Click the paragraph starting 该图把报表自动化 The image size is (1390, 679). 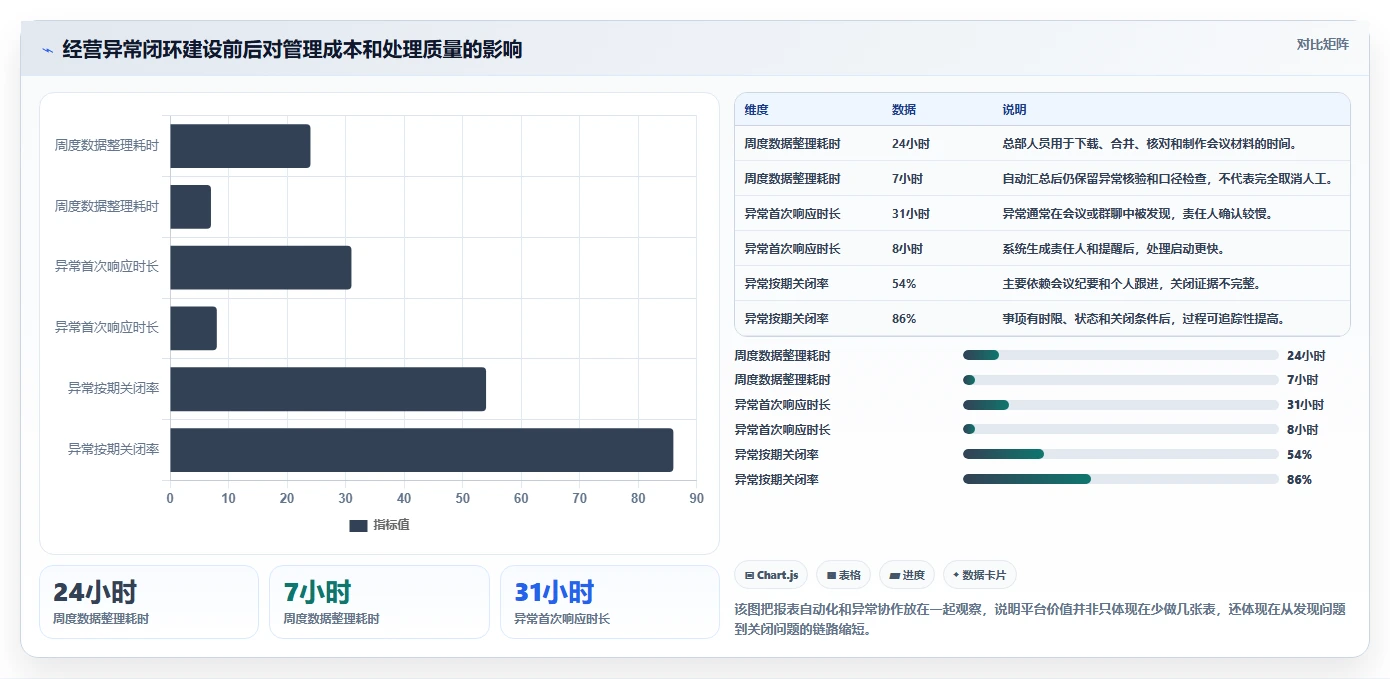(1039, 619)
